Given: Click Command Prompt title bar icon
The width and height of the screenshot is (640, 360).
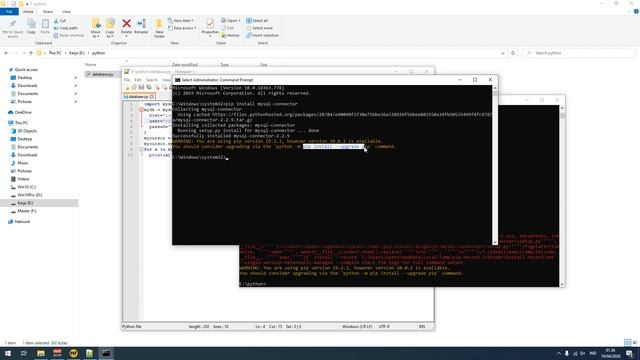Looking at the screenshot, I should (178, 80).
